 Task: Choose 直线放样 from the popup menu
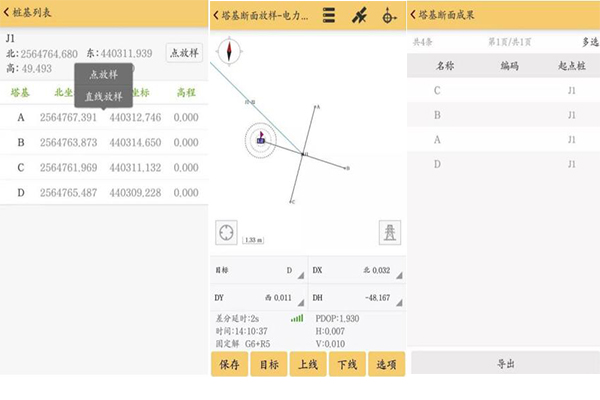[x=104, y=97]
